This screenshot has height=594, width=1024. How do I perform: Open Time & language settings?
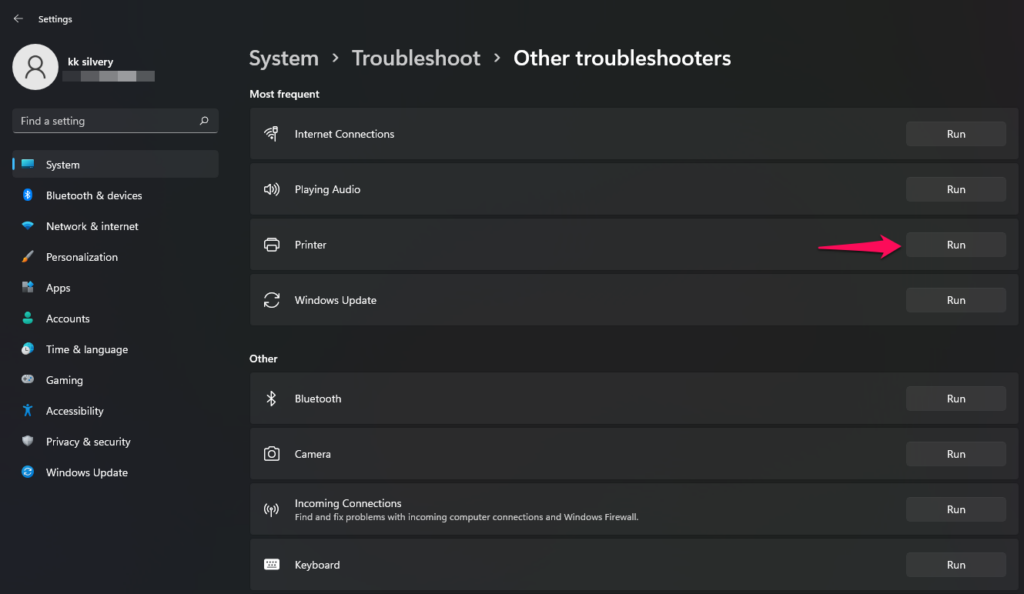[115, 349]
